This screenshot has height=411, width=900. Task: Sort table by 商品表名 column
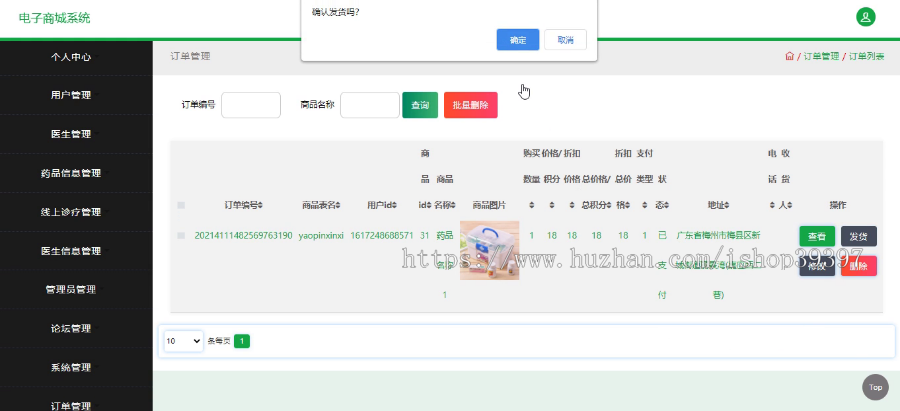(x=321, y=205)
